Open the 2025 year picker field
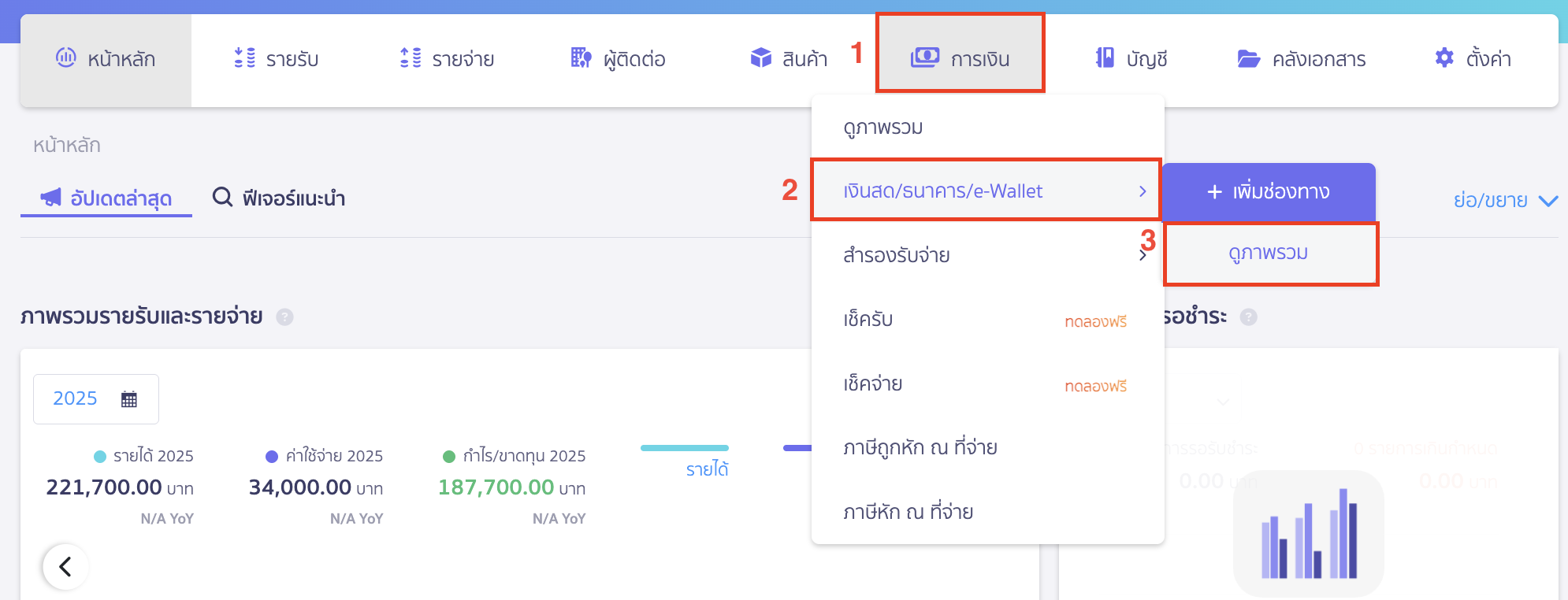This screenshot has height=600, width=1568. (96, 399)
